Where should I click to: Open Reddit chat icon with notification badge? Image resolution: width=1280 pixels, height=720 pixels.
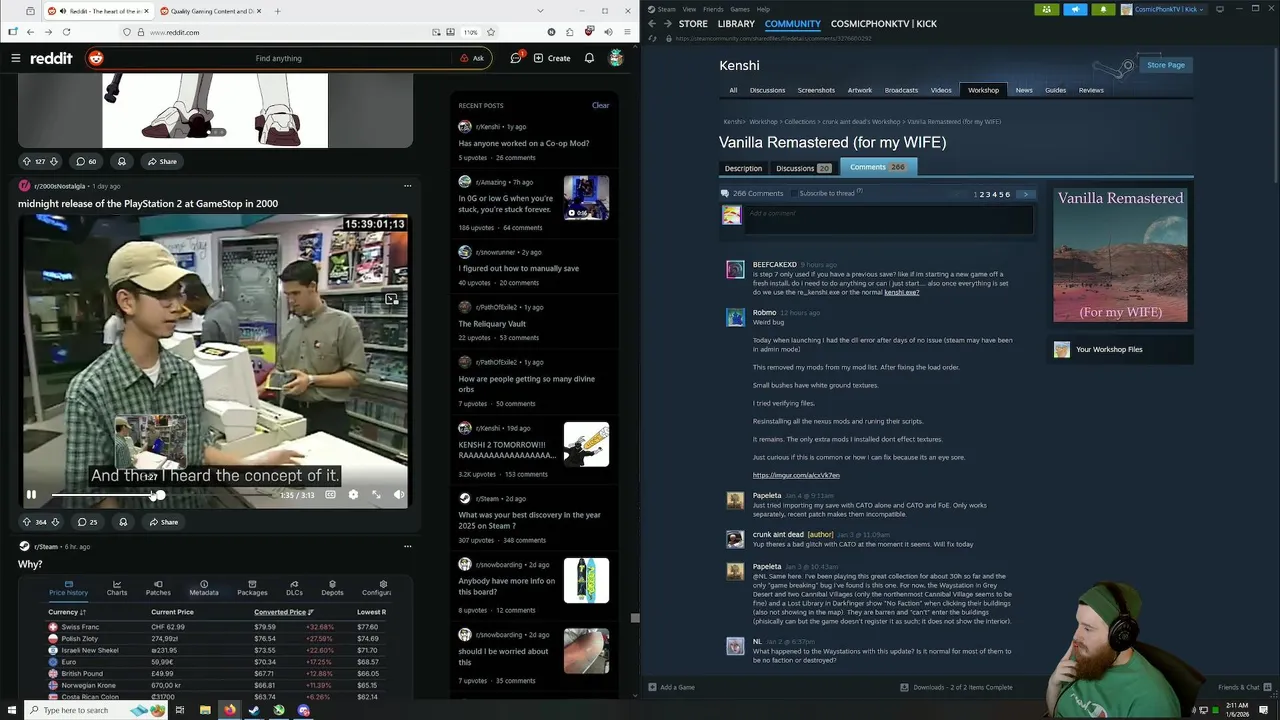pos(516,58)
